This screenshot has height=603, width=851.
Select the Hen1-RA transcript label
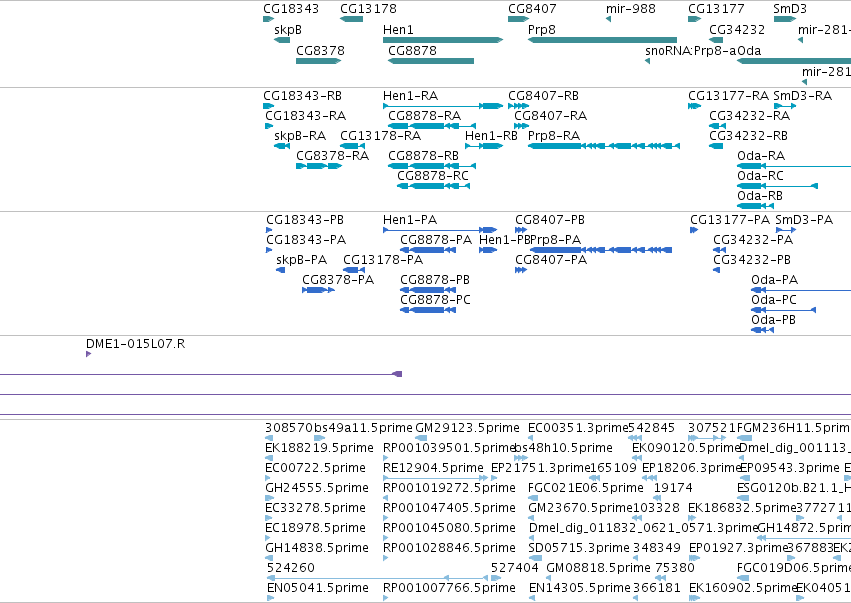pos(410,96)
